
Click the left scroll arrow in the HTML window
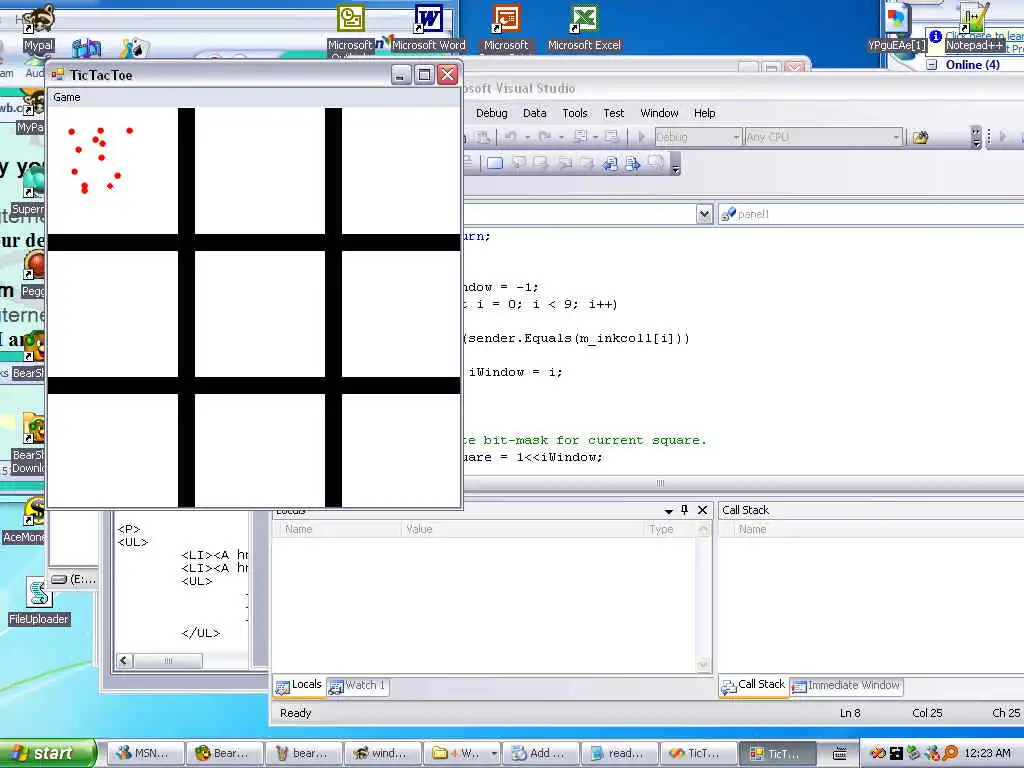tap(125, 661)
